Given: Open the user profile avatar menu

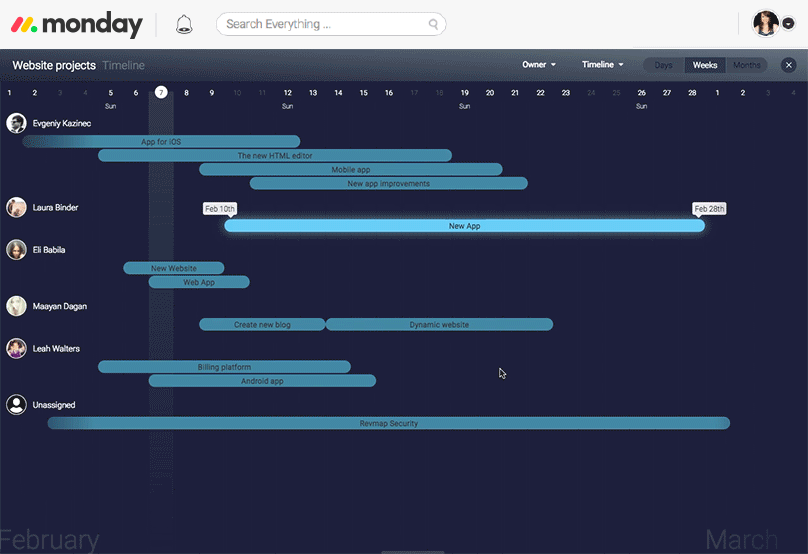Looking at the screenshot, I should click(765, 24).
